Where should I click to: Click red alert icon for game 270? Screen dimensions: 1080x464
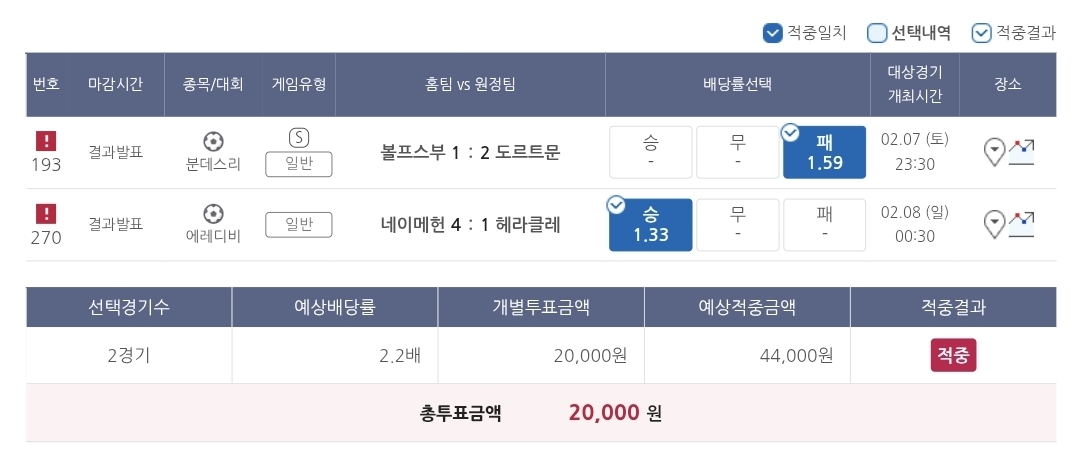pos(46,214)
